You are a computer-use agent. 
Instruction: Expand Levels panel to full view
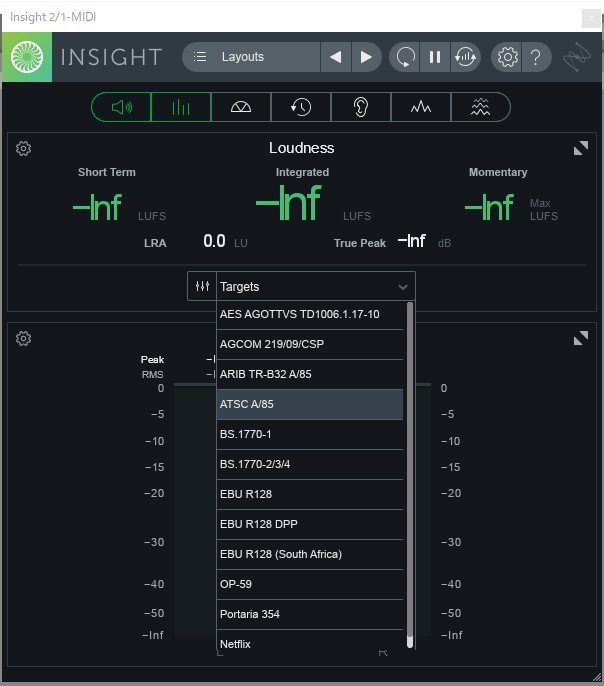[581, 338]
